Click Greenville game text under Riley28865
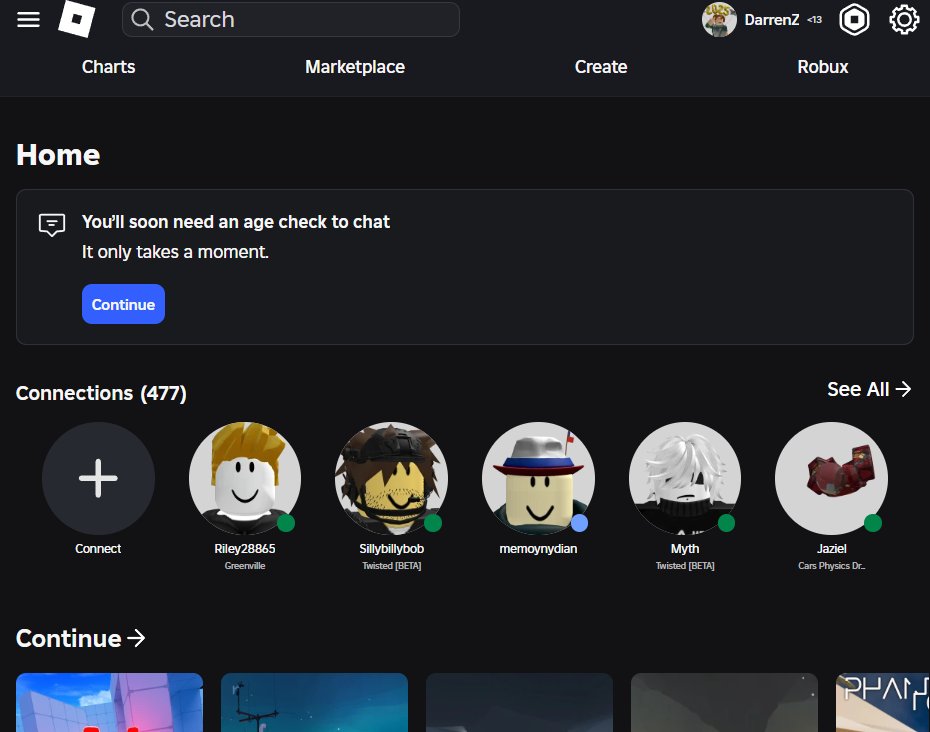The height and width of the screenshot is (732, 930). pyautogui.click(x=245, y=566)
